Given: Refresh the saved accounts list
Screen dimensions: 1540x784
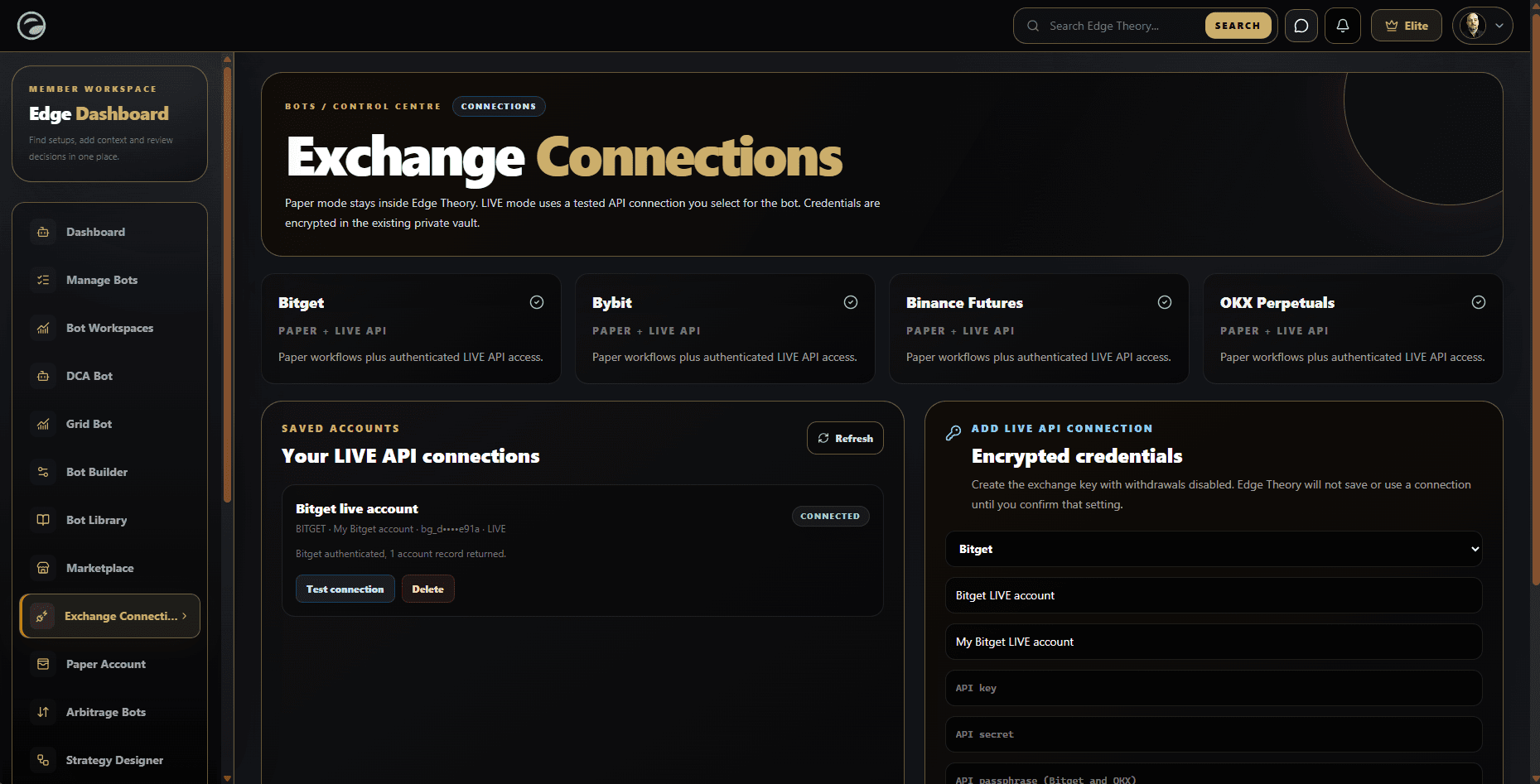Looking at the screenshot, I should [x=845, y=438].
